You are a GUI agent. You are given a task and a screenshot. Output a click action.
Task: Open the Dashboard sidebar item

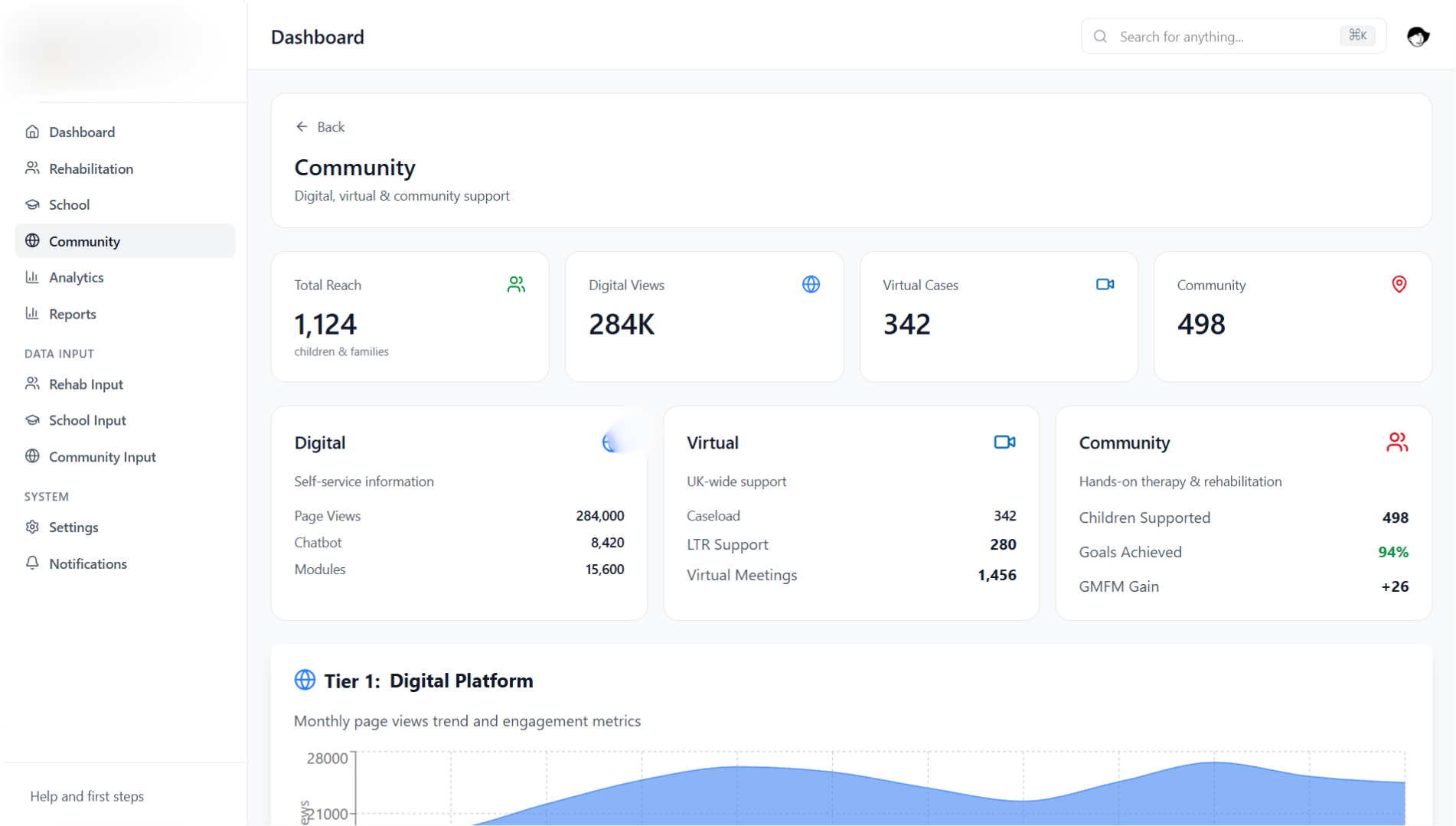click(82, 132)
